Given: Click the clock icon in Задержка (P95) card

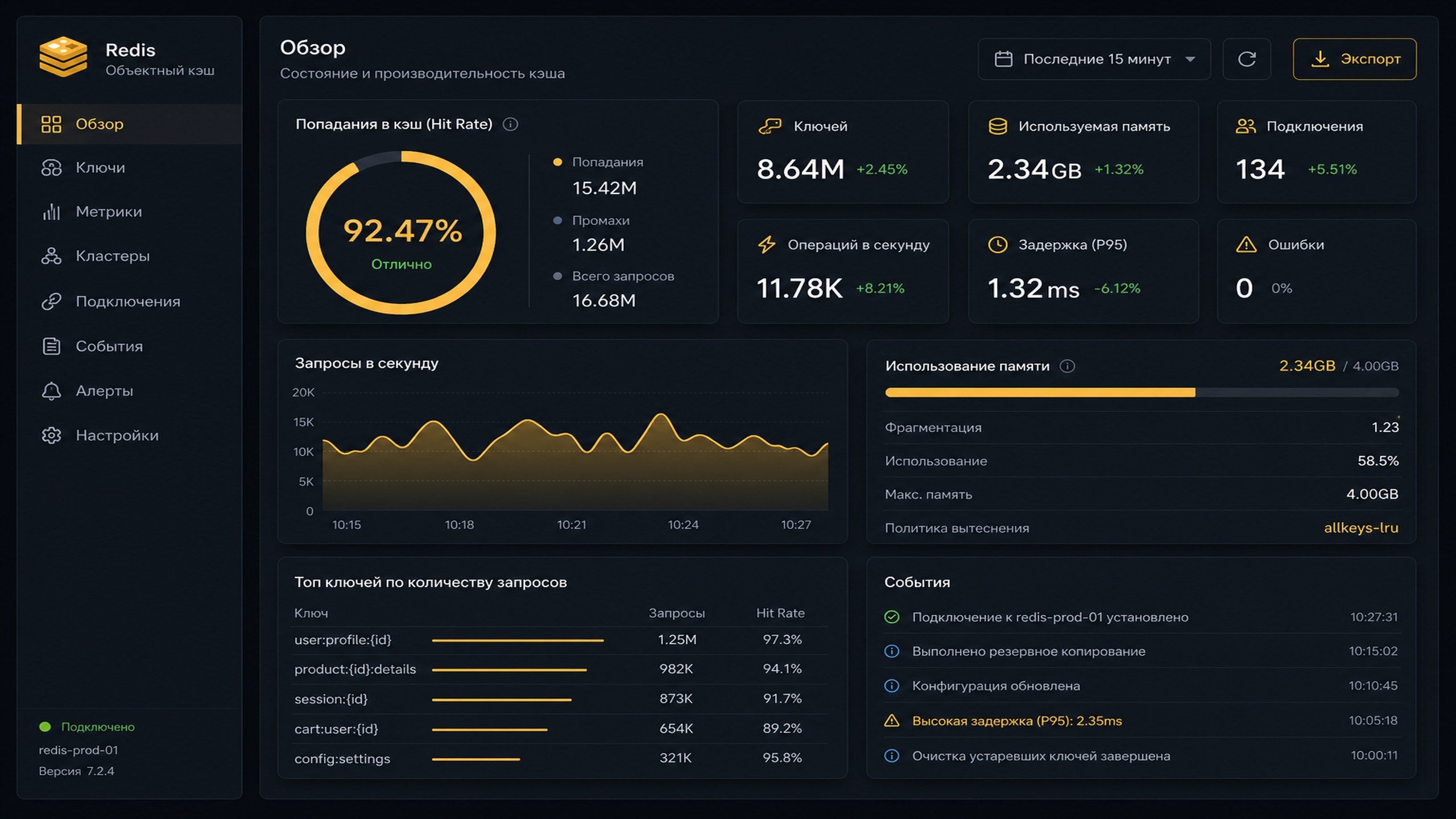Looking at the screenshot, I should tap(998, 245).
